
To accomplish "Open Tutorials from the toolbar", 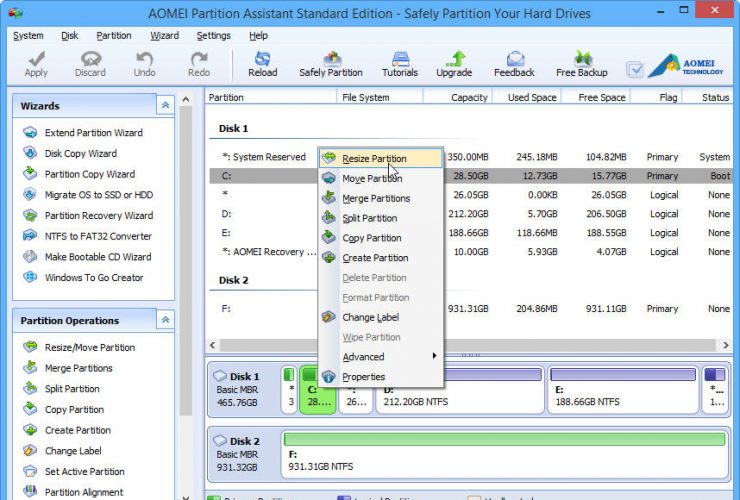I will 400,64.
